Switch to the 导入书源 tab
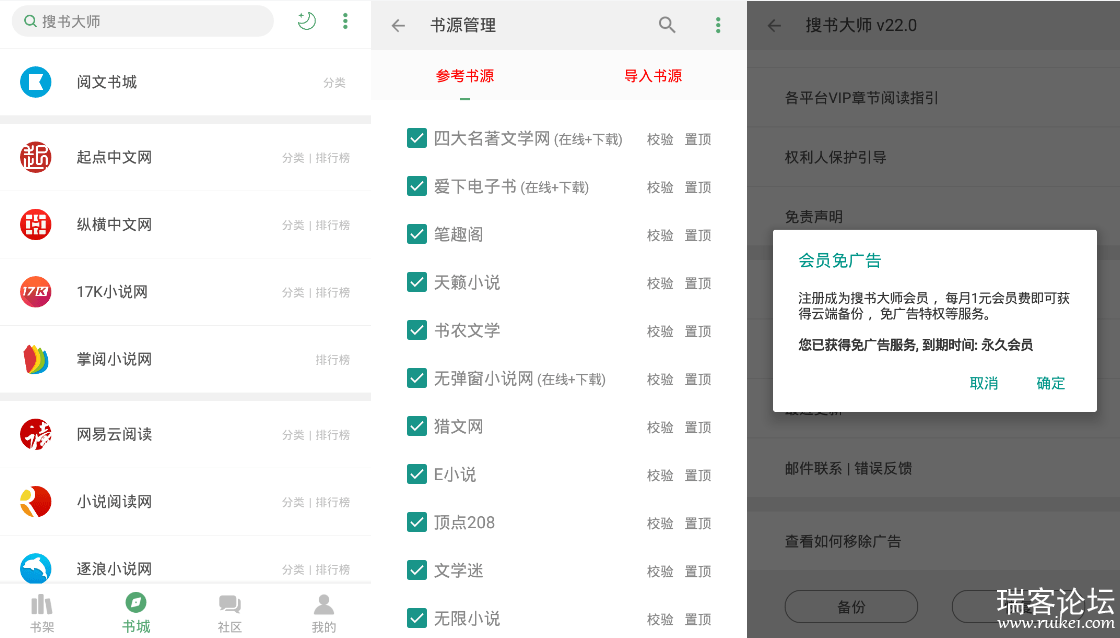 (653, 76)
